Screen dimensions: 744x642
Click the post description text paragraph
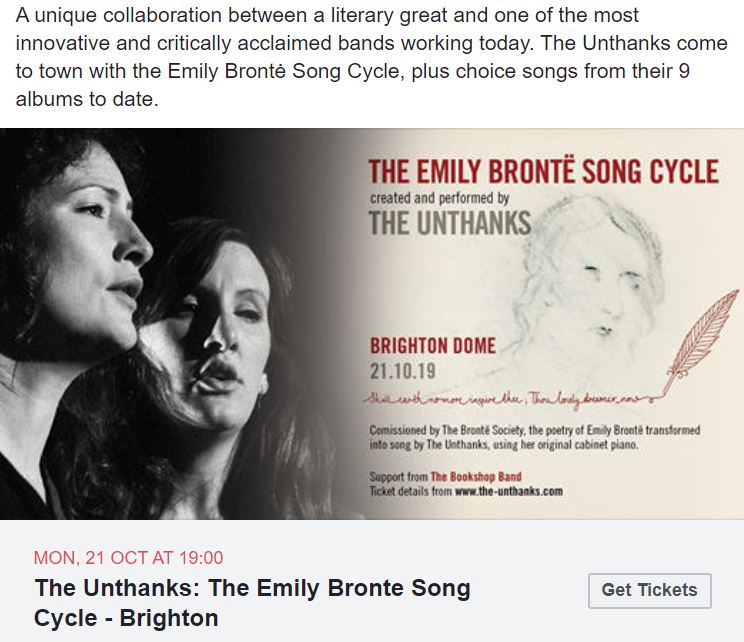pyautogui.click(x=372, y=57)
